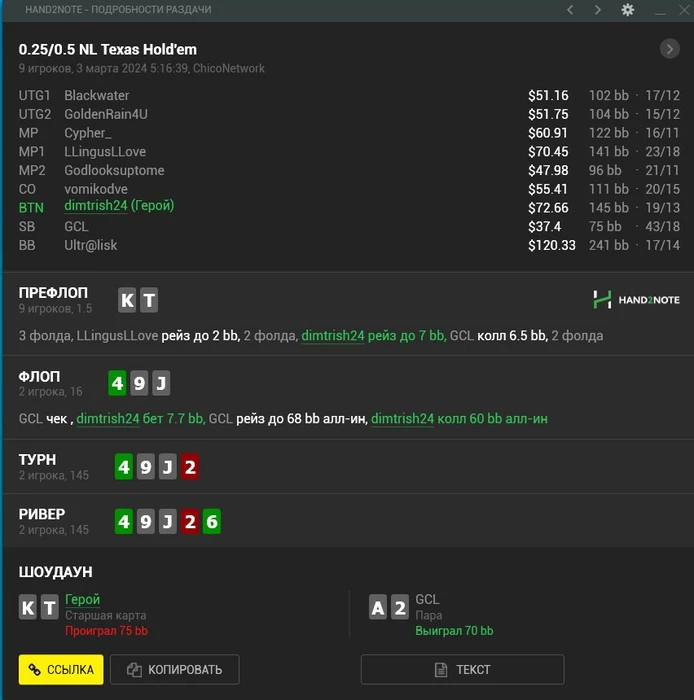The width and height of the screenshot is (694, 700).
Task: Click the ФЛОП section heading
Action: coord(39,377)
